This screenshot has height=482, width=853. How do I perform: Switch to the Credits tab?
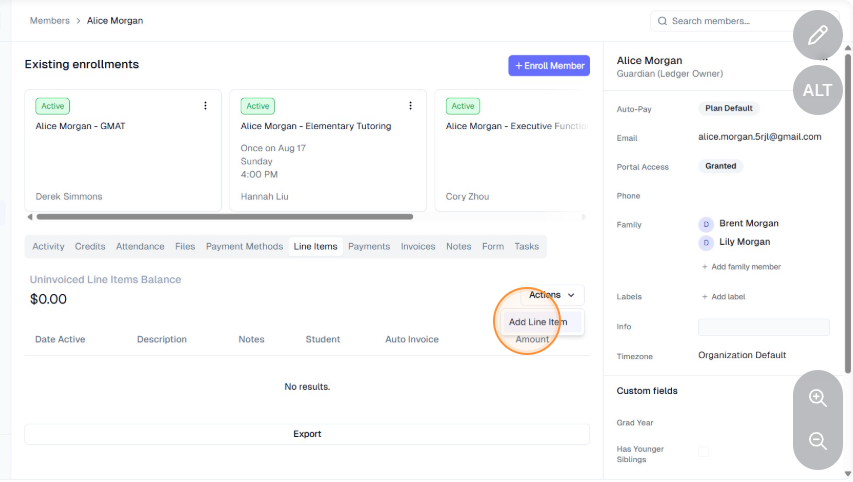point(90,246)
